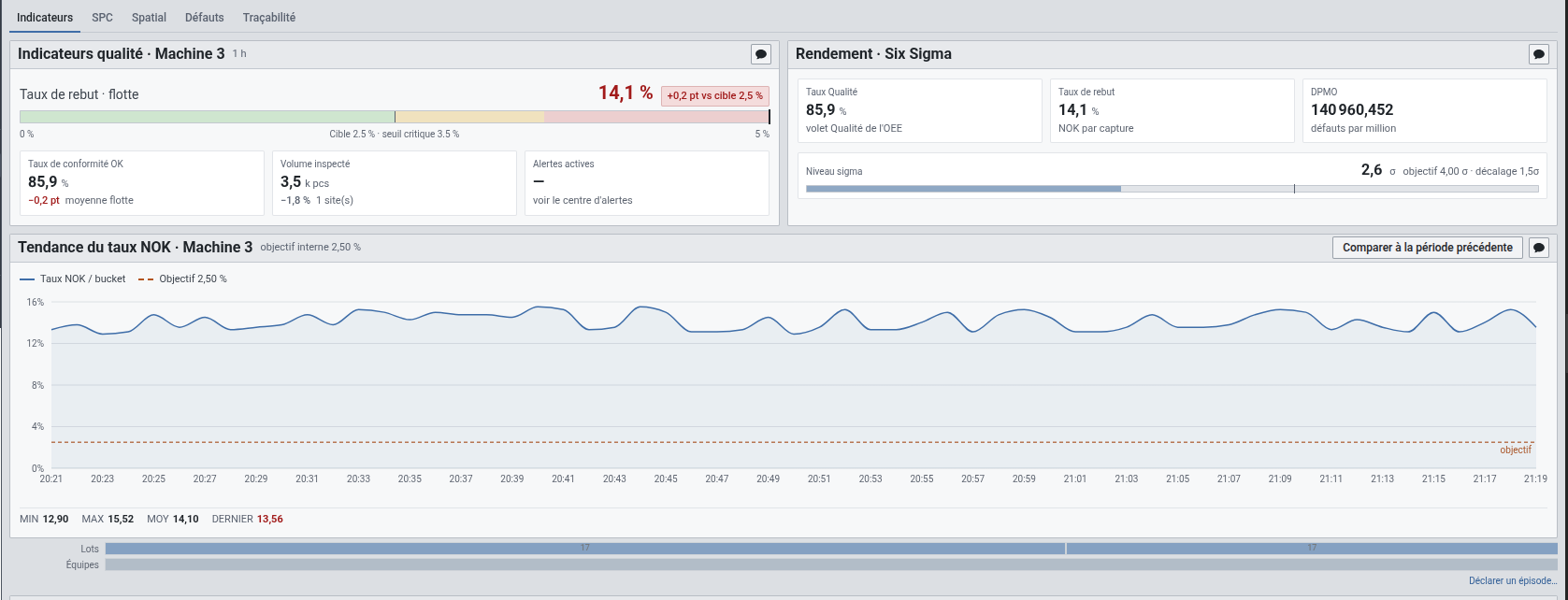Click the 16% y-axis label
The width and height of the screenshot is (1568, 600).
tap(36, 302)
